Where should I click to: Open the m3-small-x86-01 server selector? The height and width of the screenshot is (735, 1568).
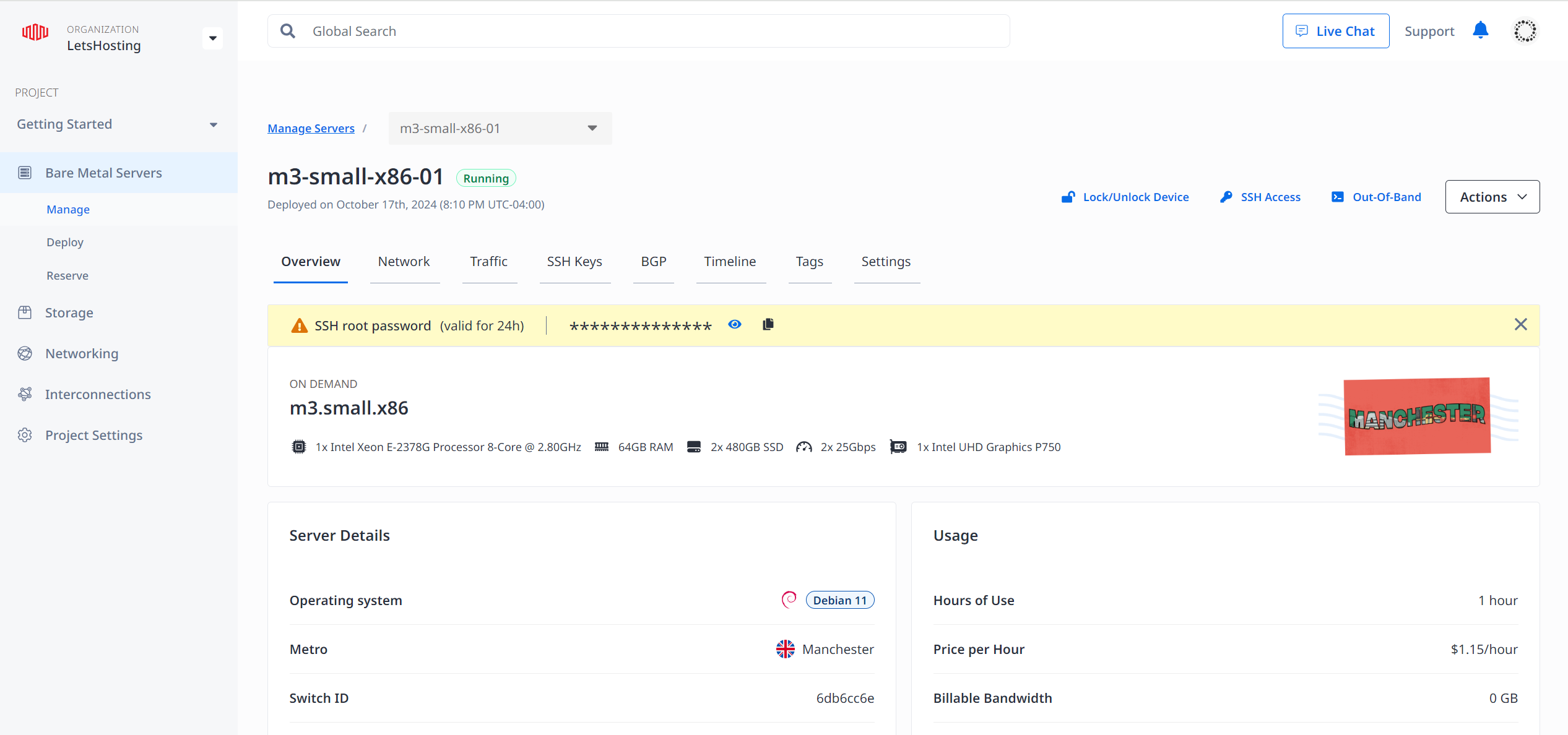500,128
